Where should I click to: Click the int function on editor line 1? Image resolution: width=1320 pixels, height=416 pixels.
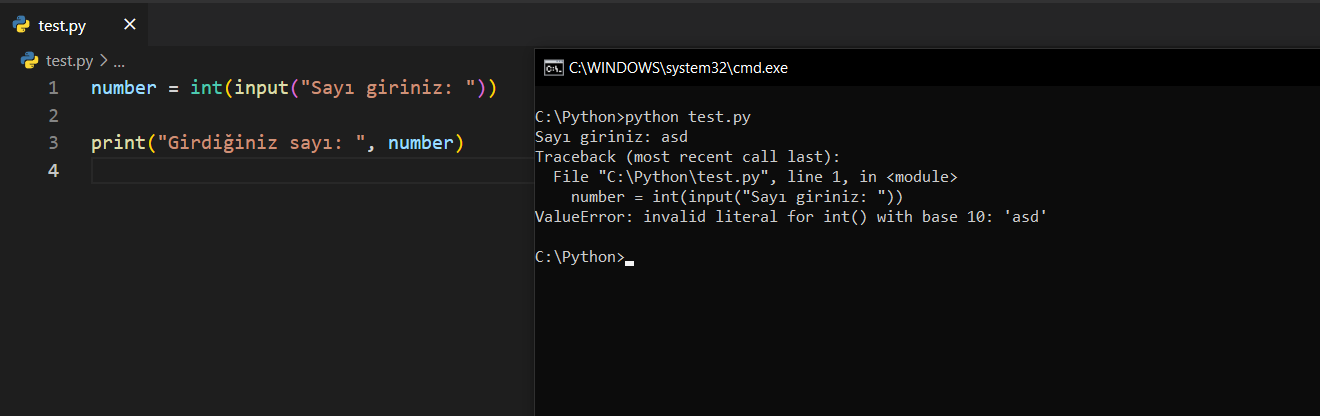click(206, 88)
